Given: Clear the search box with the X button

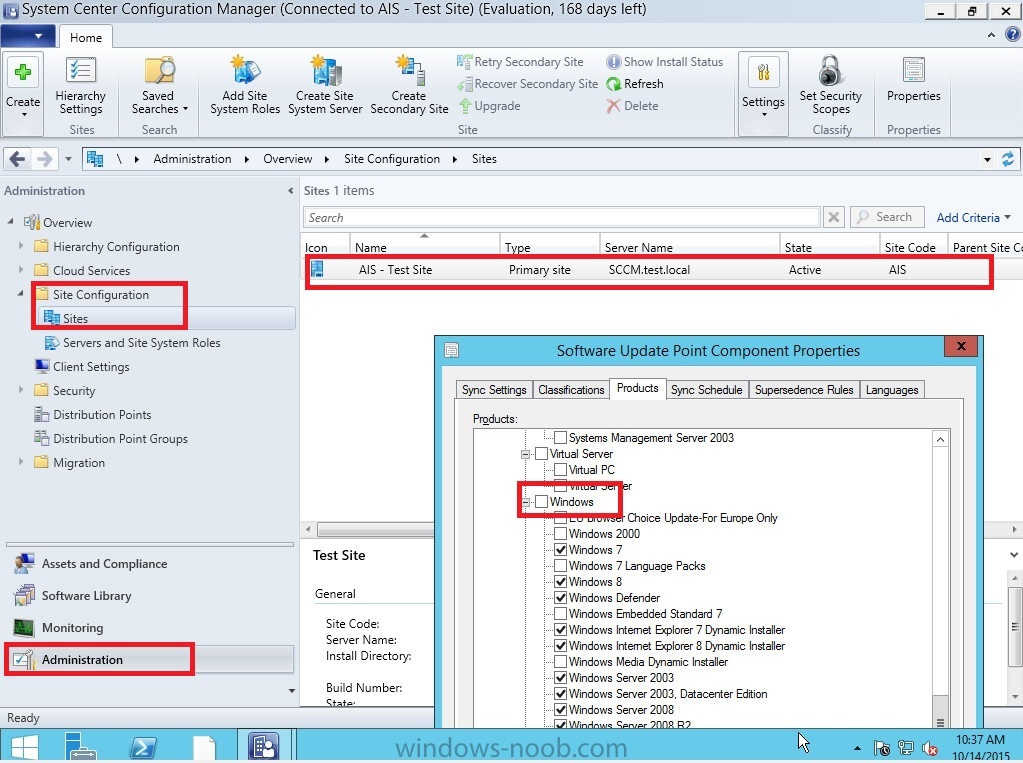Looking at the screenshot, I should tap(833, 217).
